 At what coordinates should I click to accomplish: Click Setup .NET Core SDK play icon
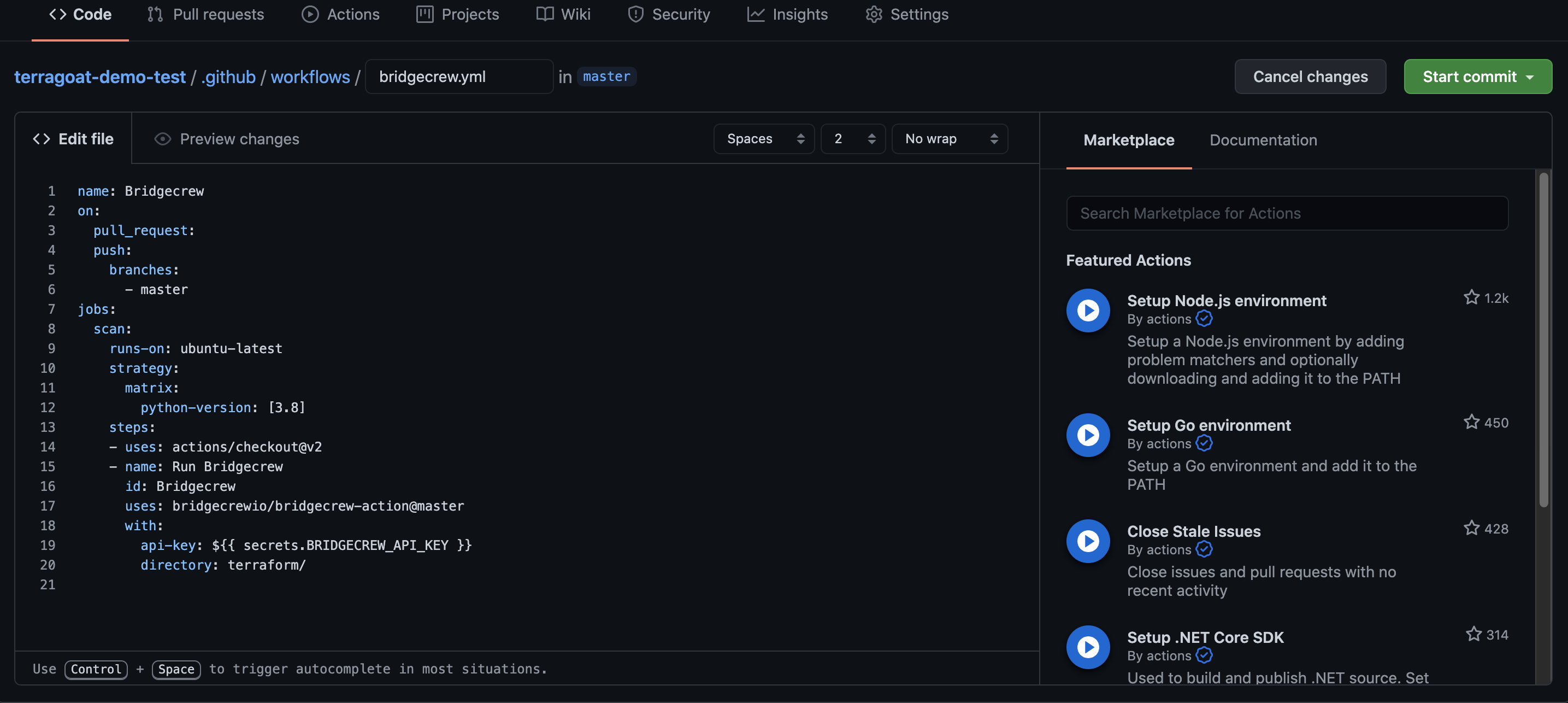click(x=1088, y=647)
